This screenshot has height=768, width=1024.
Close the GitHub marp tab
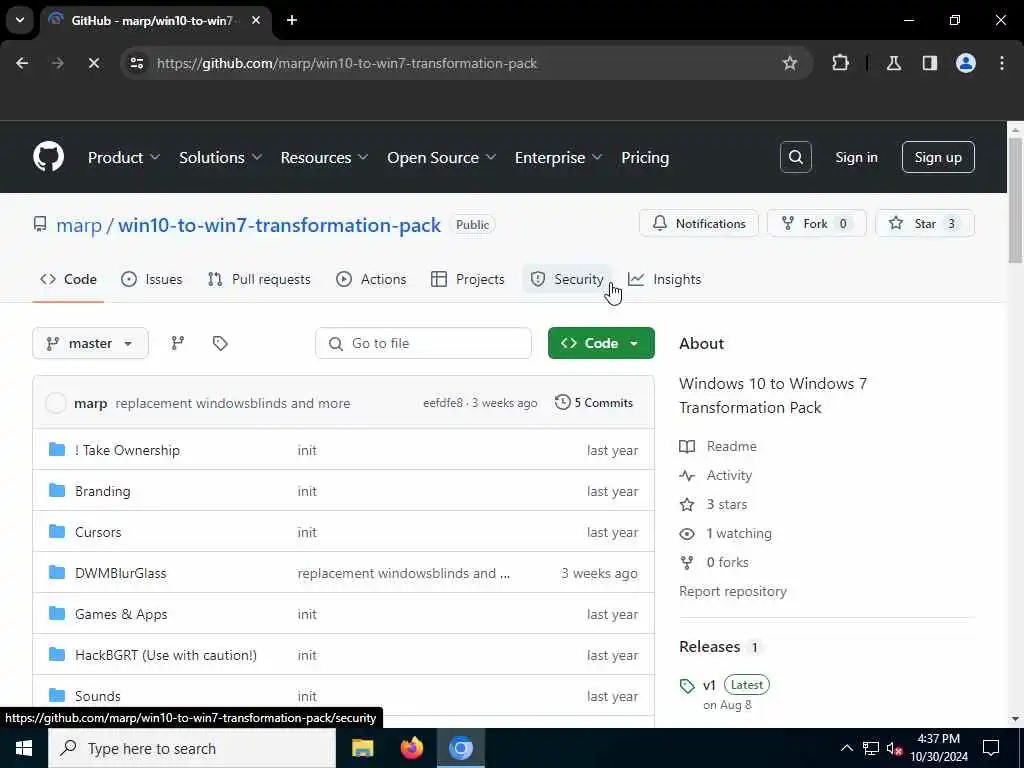coord(256,20)
